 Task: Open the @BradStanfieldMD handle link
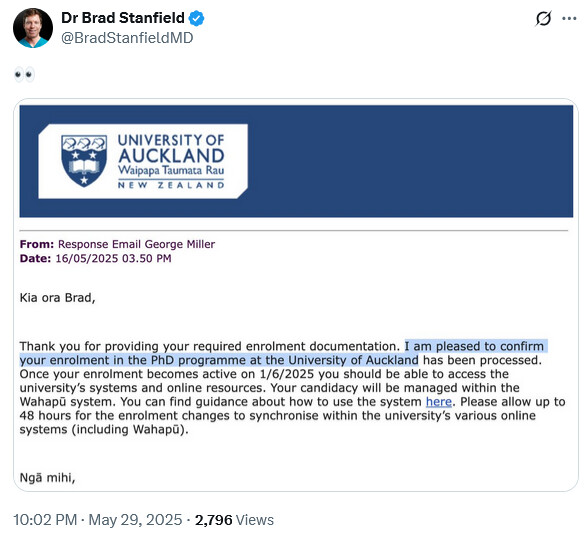tap(127, 38)
